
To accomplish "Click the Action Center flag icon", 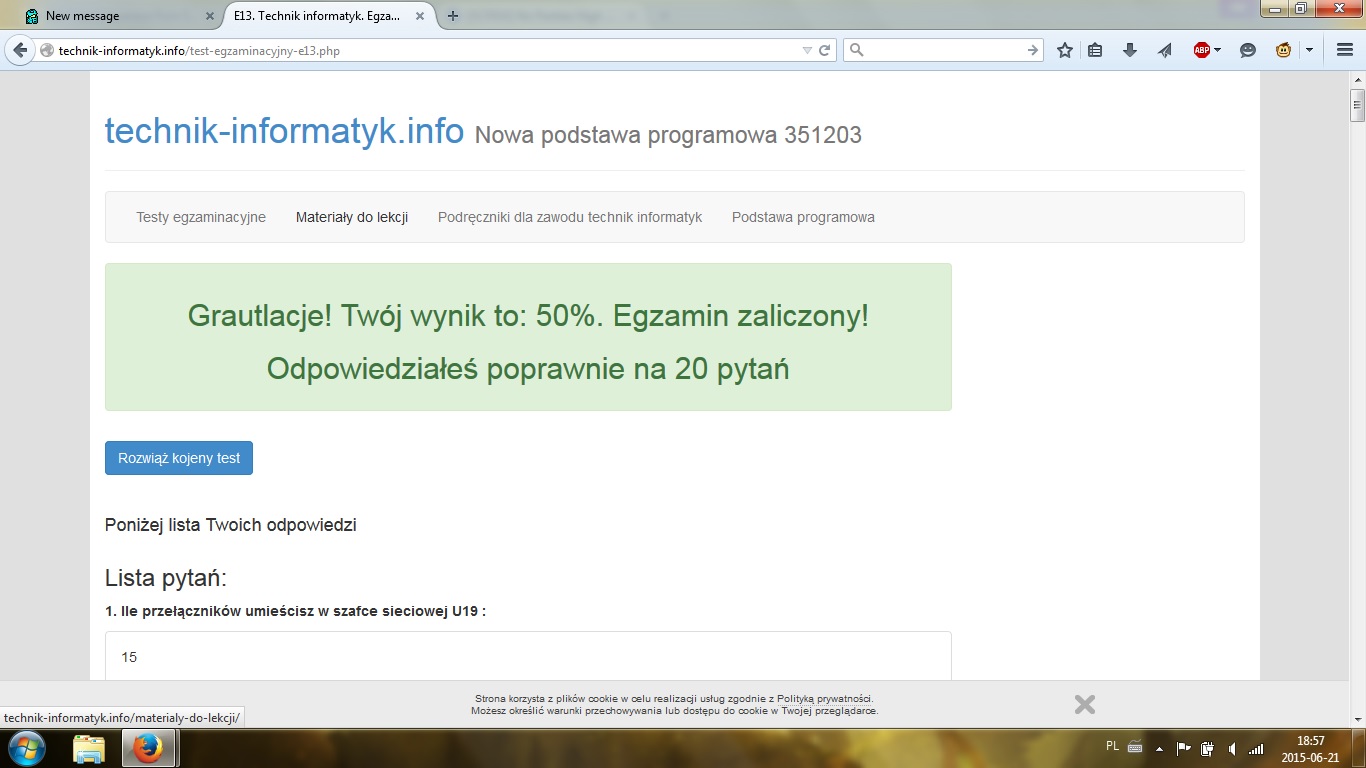I will [1183, 747].
